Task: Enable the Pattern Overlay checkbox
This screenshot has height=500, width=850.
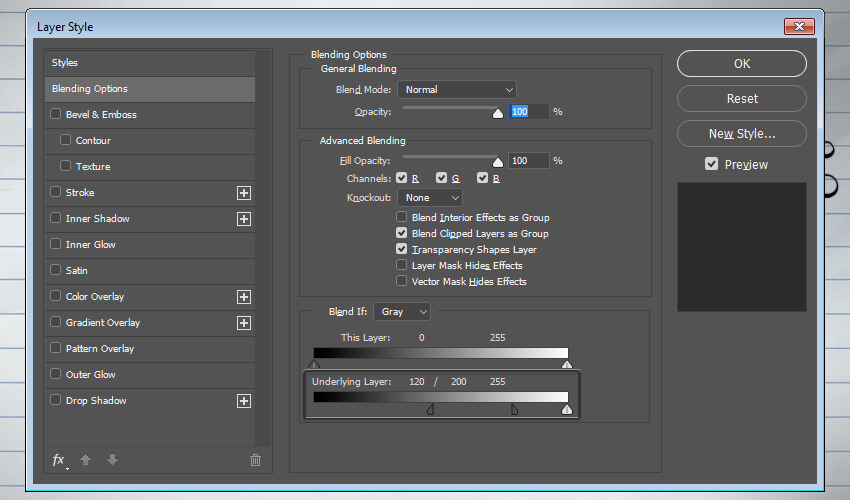Action: click(55, 348)
